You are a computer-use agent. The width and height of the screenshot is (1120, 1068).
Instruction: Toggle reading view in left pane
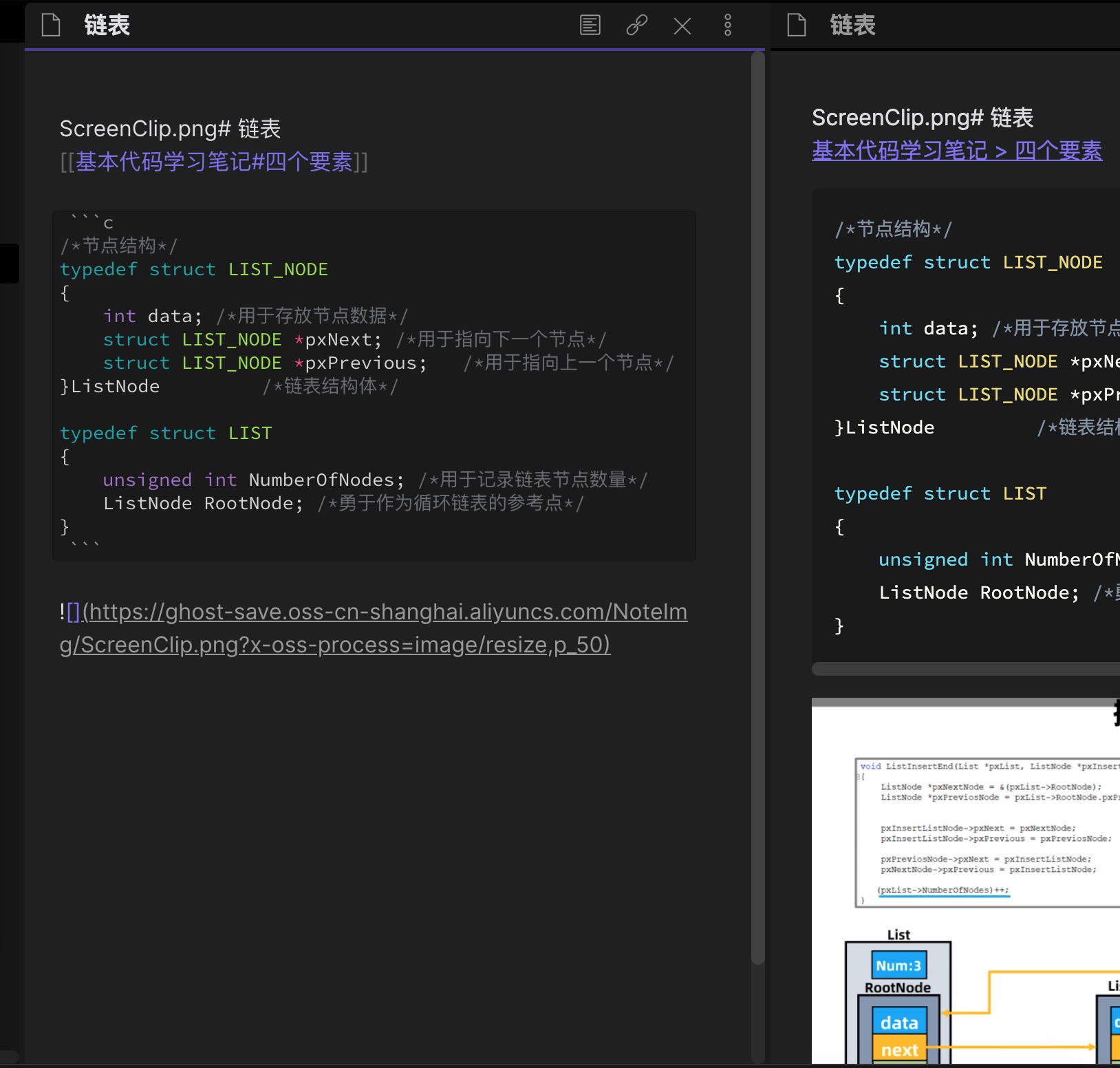(590, 25)
